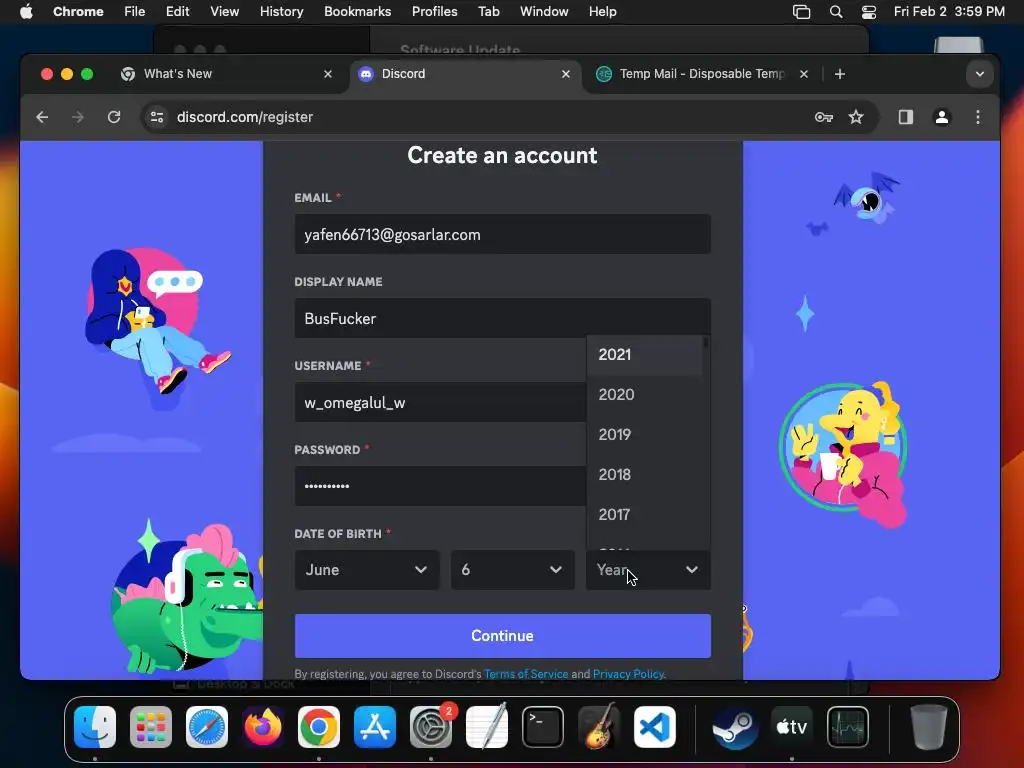
Task: Open the Privacy Policy link
Action: [628, 674]
